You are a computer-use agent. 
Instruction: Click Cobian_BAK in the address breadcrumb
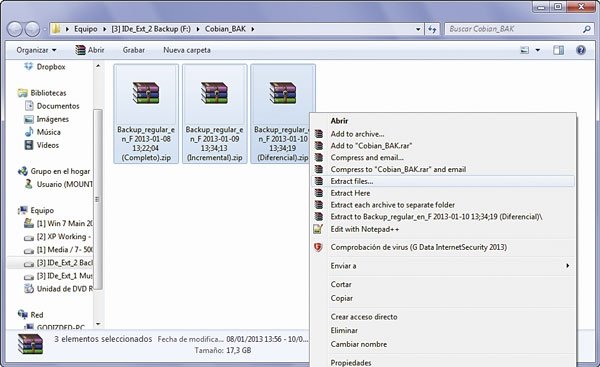coord(225,29)
